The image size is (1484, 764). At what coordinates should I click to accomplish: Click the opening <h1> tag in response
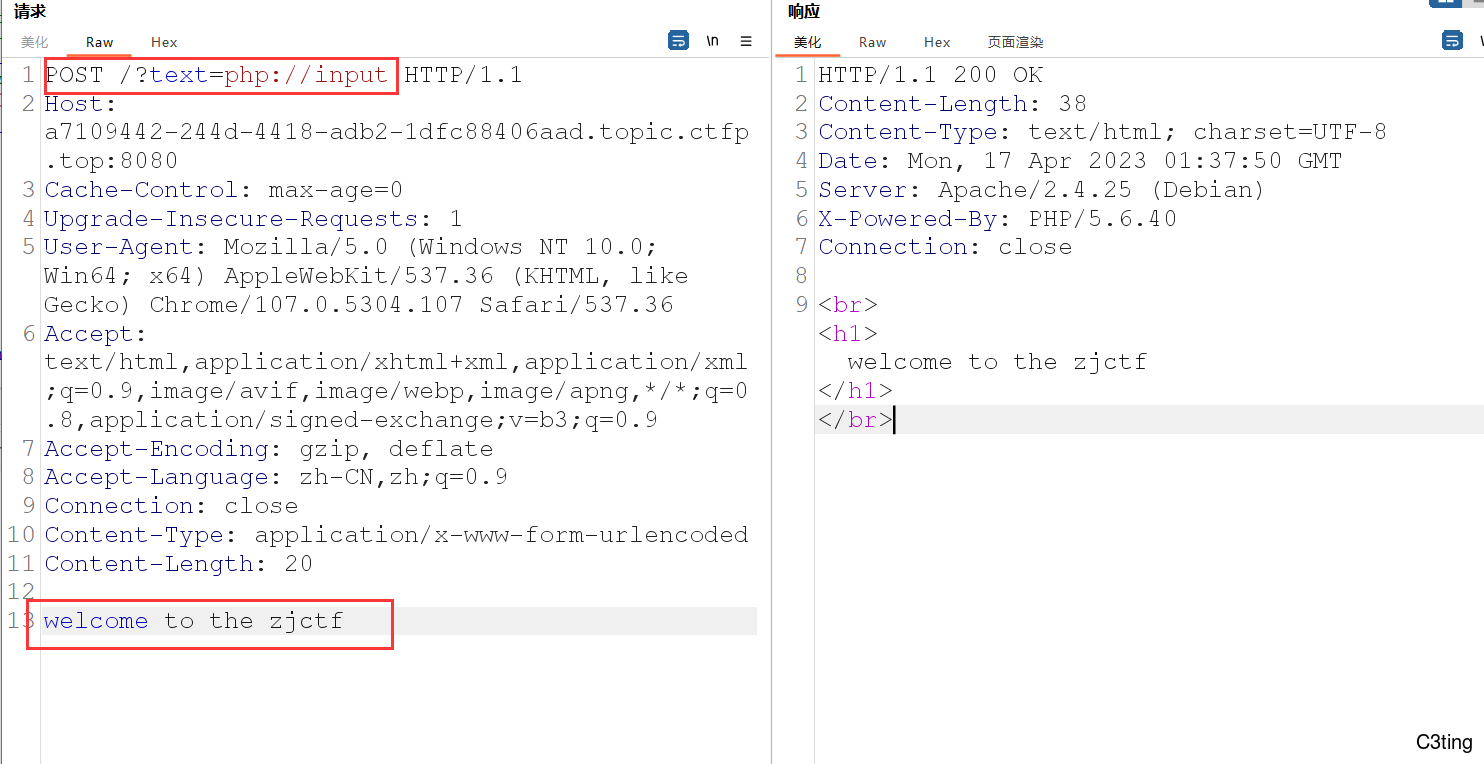click(x=848, y=334)
